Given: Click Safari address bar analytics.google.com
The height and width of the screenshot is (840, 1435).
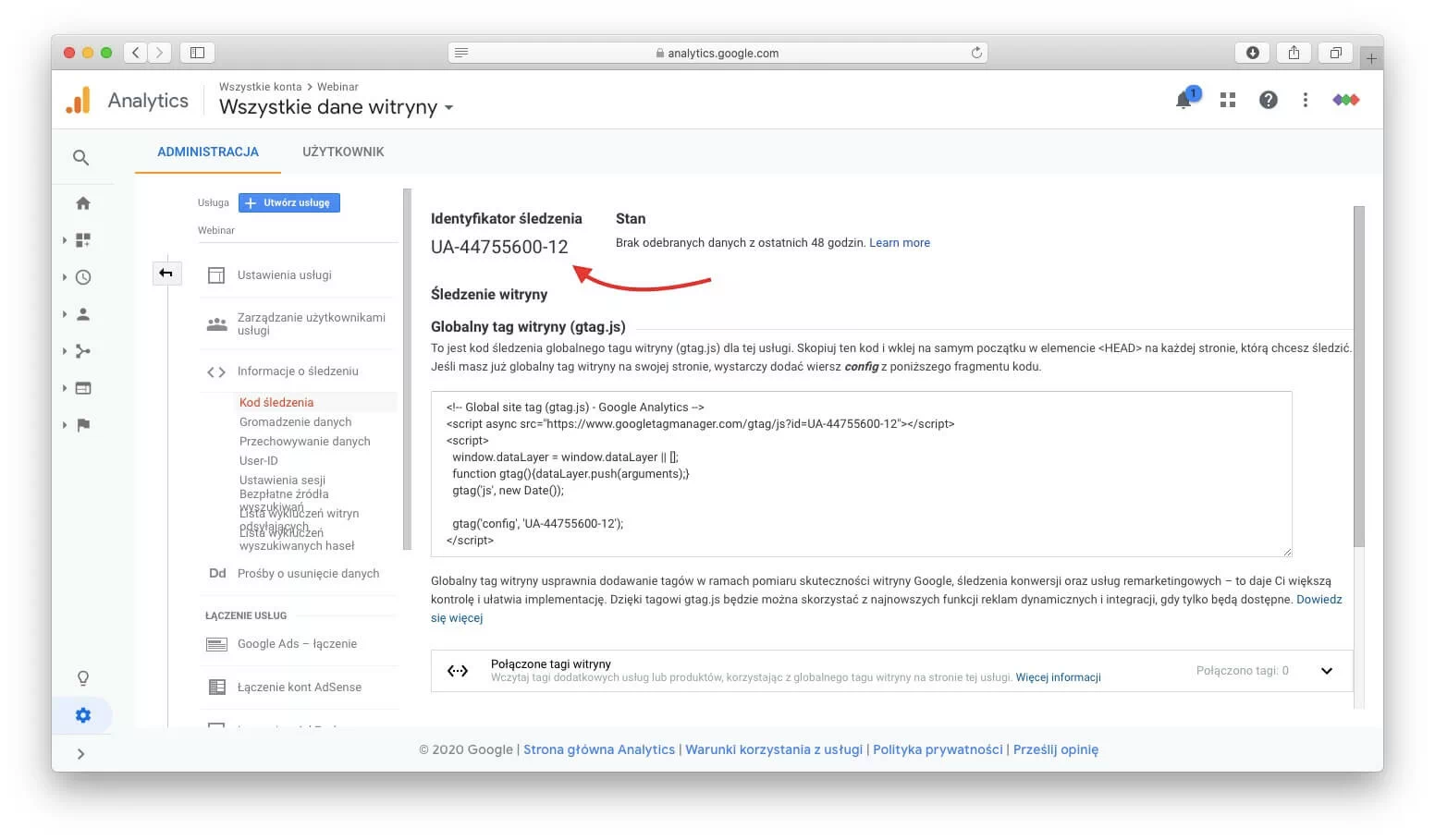Looking at the screenshot, I should (717, 53).
